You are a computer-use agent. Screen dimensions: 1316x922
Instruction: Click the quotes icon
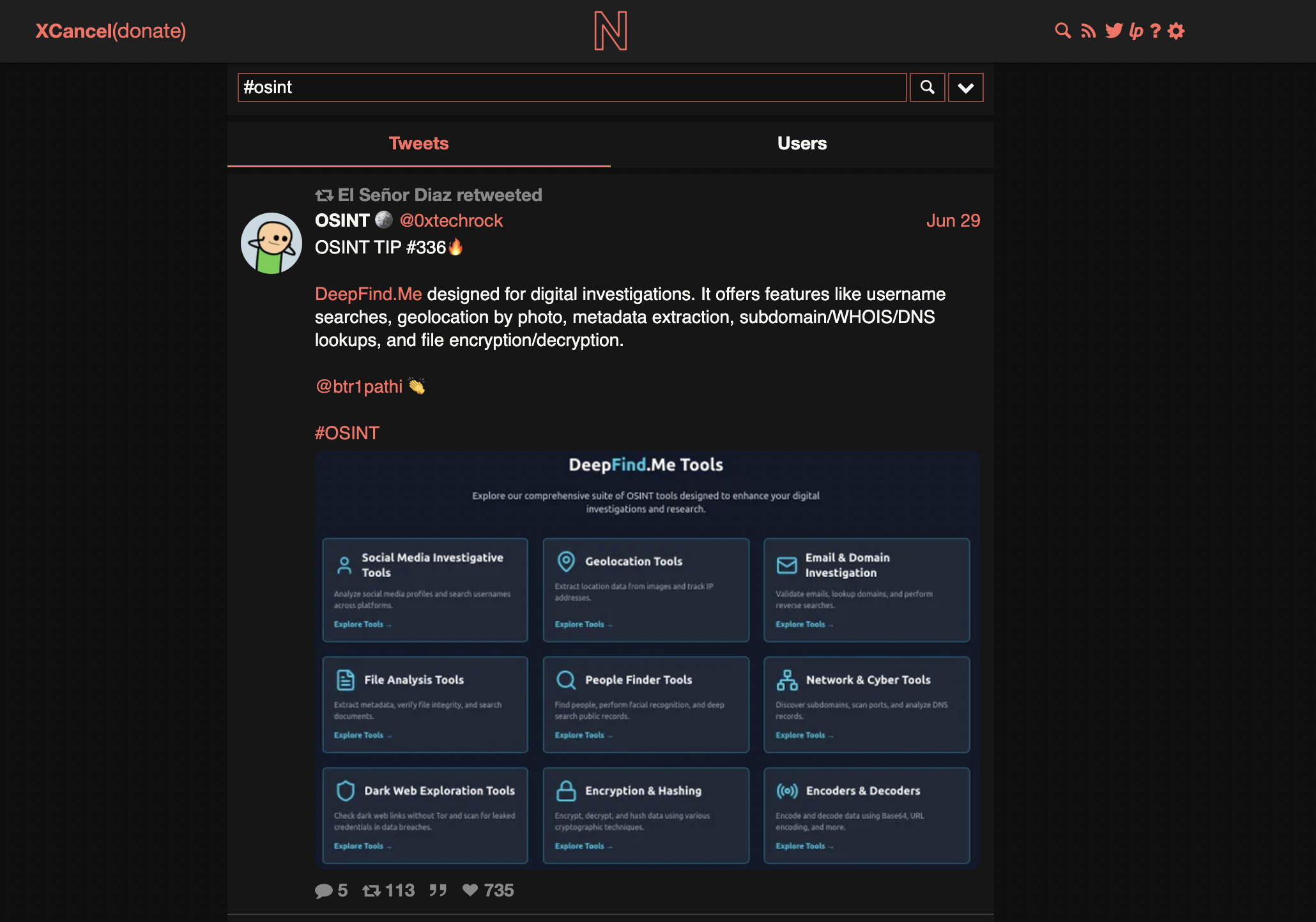(x=438, y=891)
